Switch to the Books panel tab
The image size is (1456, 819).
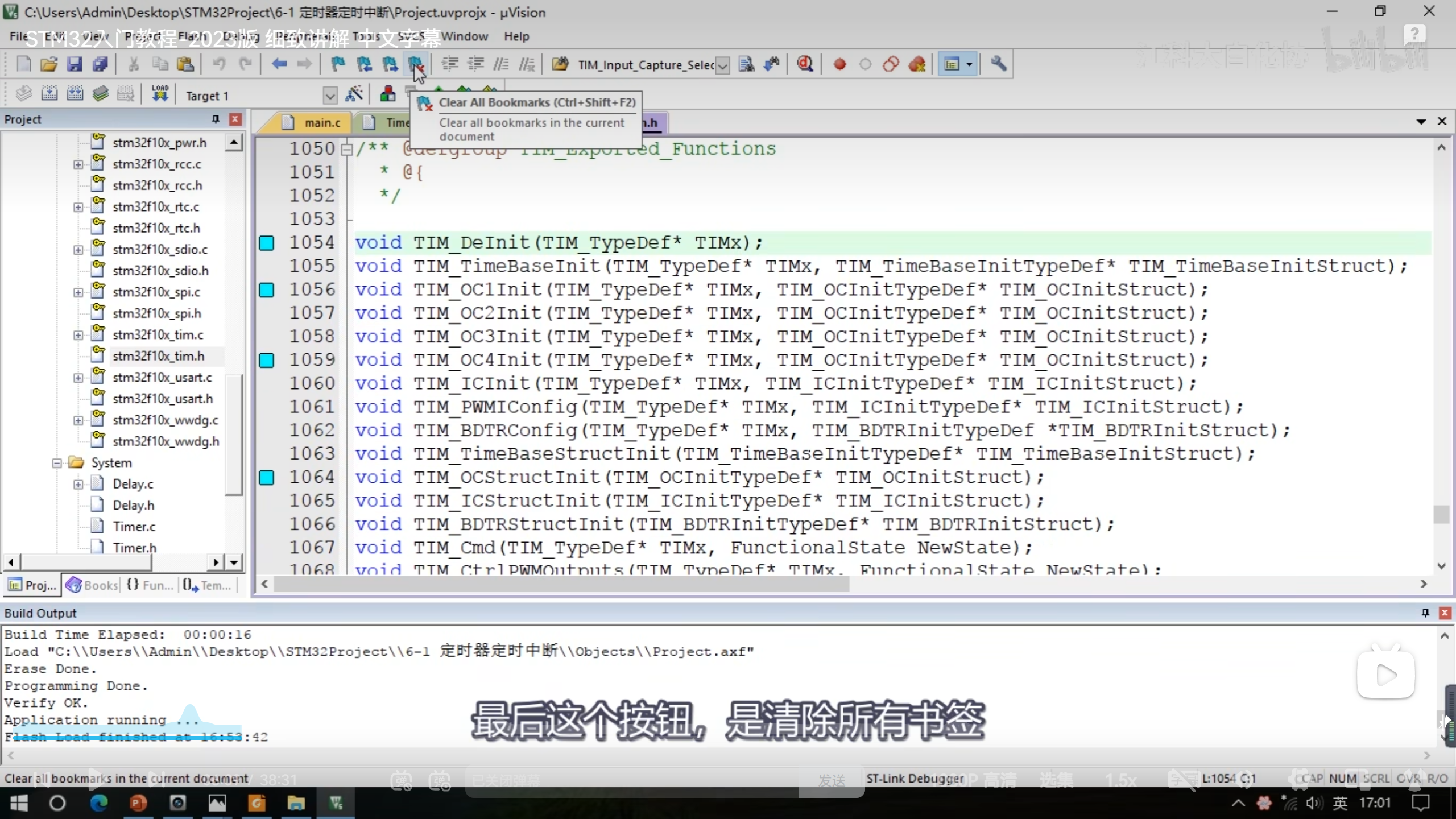[x=93, y=585]
